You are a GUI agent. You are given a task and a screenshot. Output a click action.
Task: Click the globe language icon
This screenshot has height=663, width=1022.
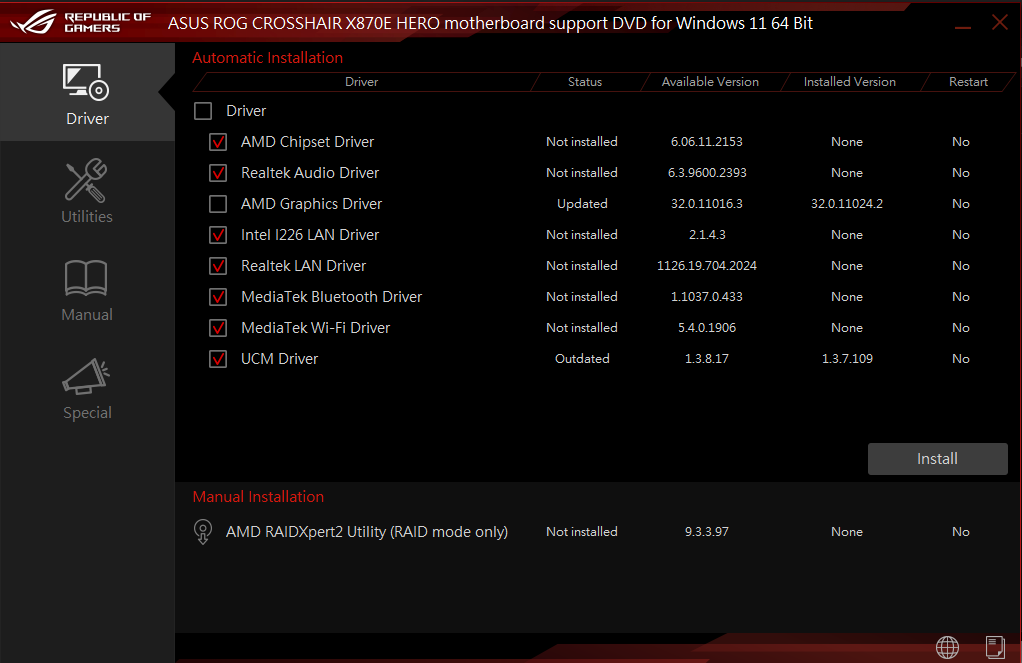click(x=947, y=647)
